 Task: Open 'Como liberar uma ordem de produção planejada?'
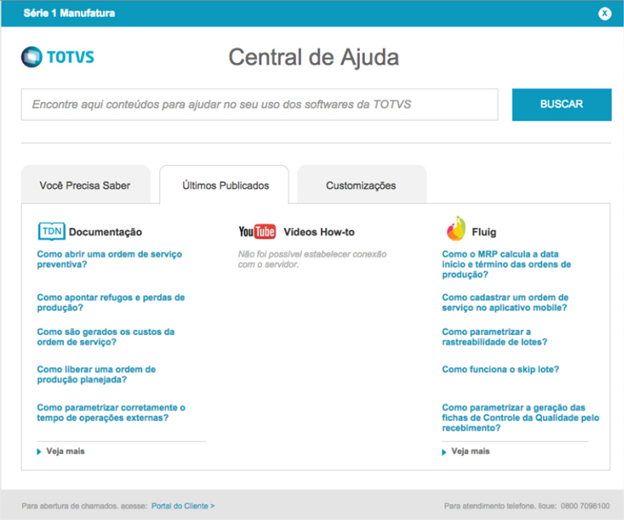coord(96,374)
